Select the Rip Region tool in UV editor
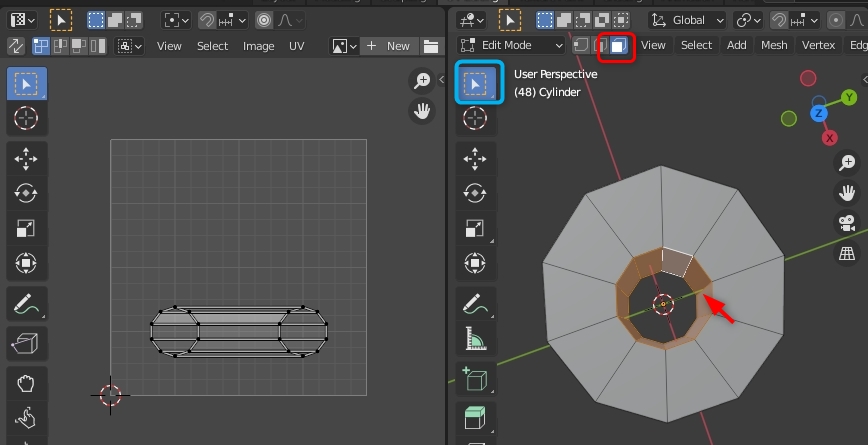Image resolution: width=868 pixels, height=445 pixels. pos(26,344)
